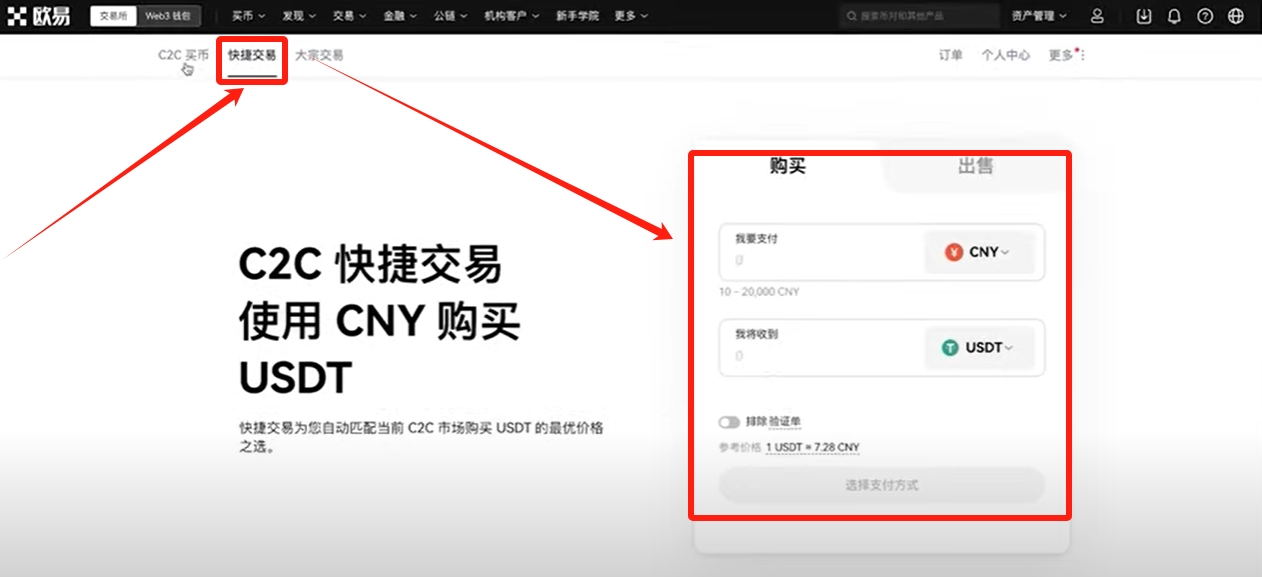Click the 10 - 20,000 CNY limit text

759,292
